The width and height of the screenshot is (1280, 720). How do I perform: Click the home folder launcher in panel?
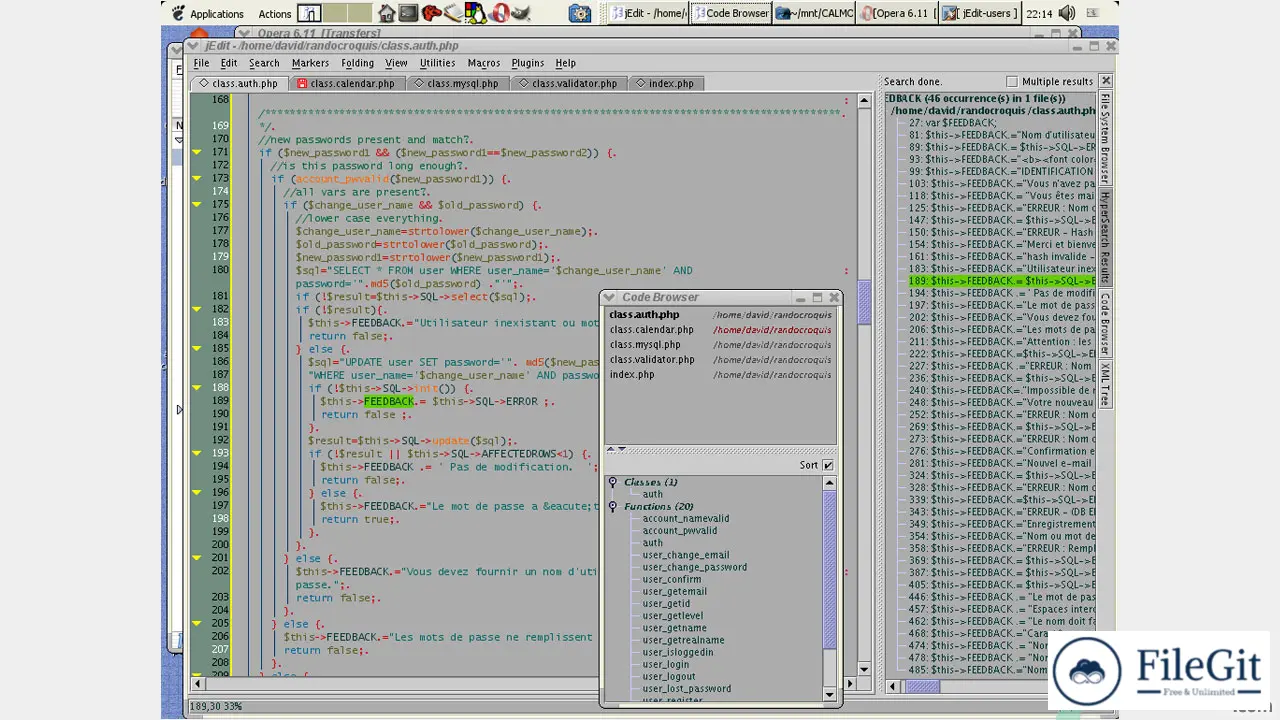(386, 13)
